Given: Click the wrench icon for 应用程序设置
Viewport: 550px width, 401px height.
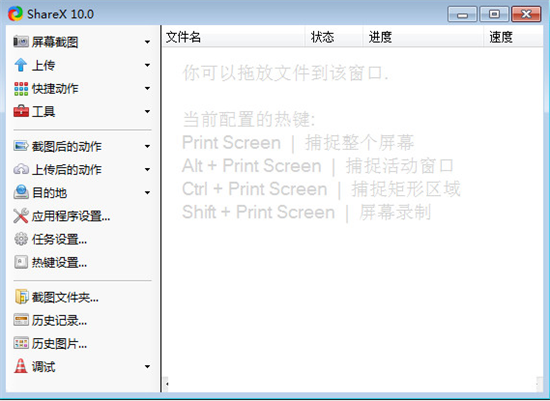Looking at the screenshot, I should point(21,216).
